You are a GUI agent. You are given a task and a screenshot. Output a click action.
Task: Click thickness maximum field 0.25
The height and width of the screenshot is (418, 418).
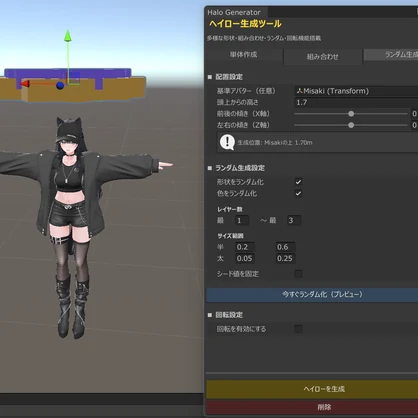pos(286,258)
